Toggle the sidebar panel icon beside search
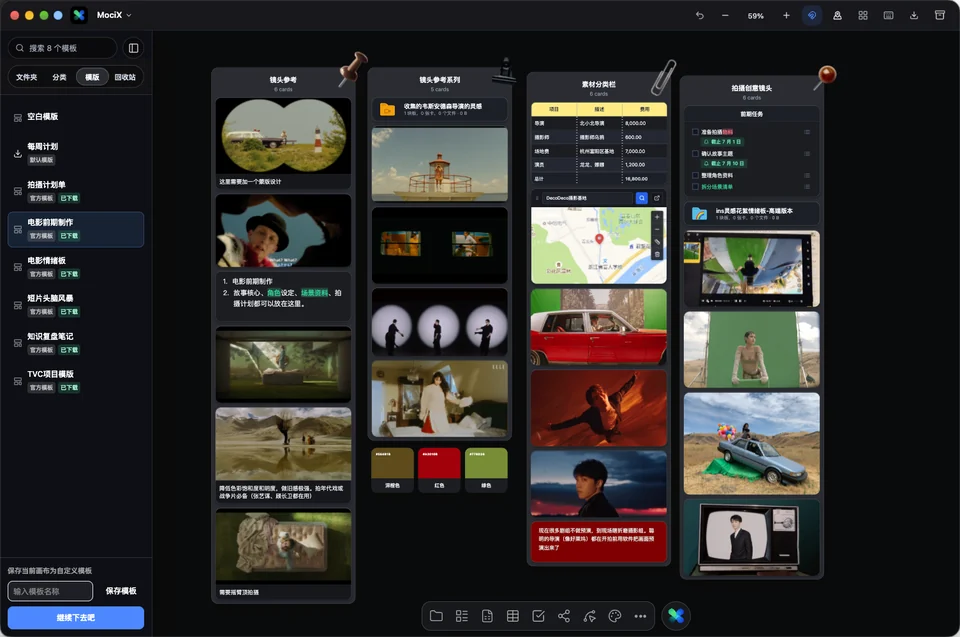The height and width of the screenshot is (637, 960). point(133,48)
